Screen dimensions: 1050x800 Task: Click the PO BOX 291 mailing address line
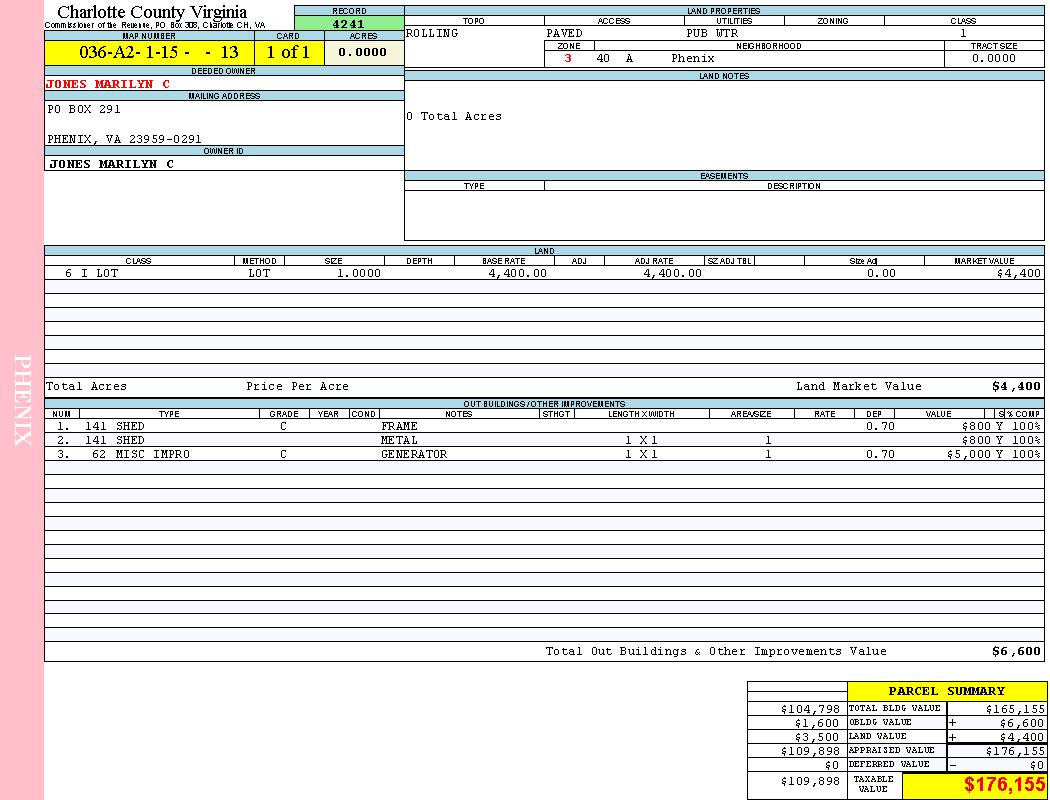click(x=84, y=109)
